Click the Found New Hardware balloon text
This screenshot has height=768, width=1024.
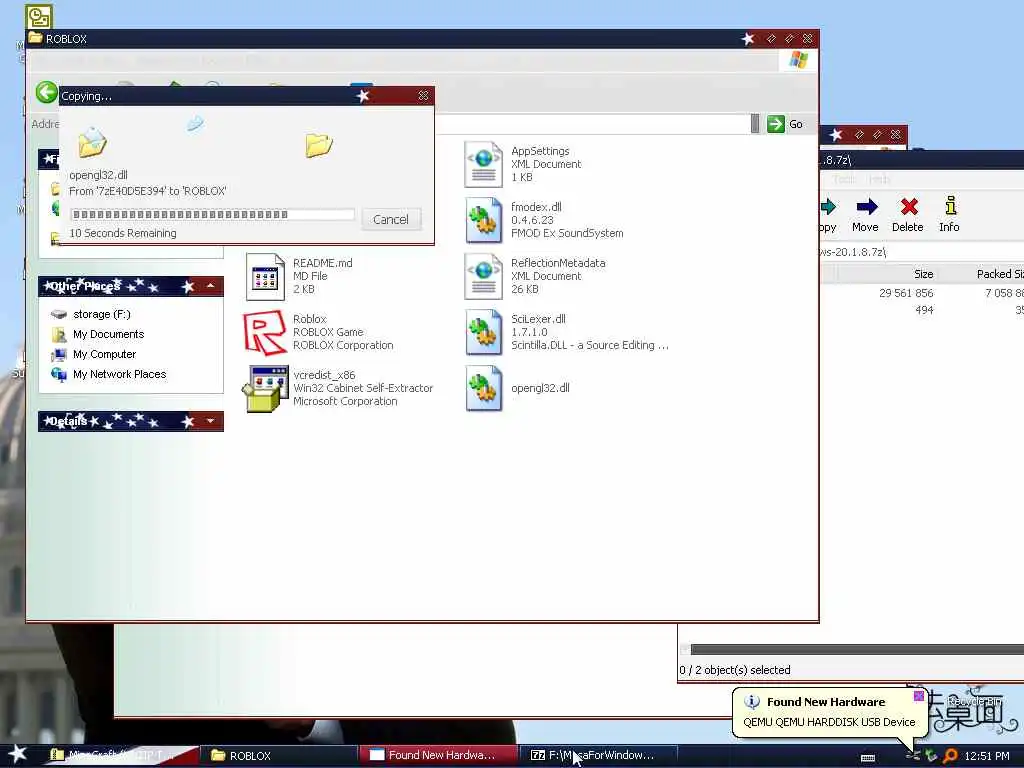click(x=829, y=722)
